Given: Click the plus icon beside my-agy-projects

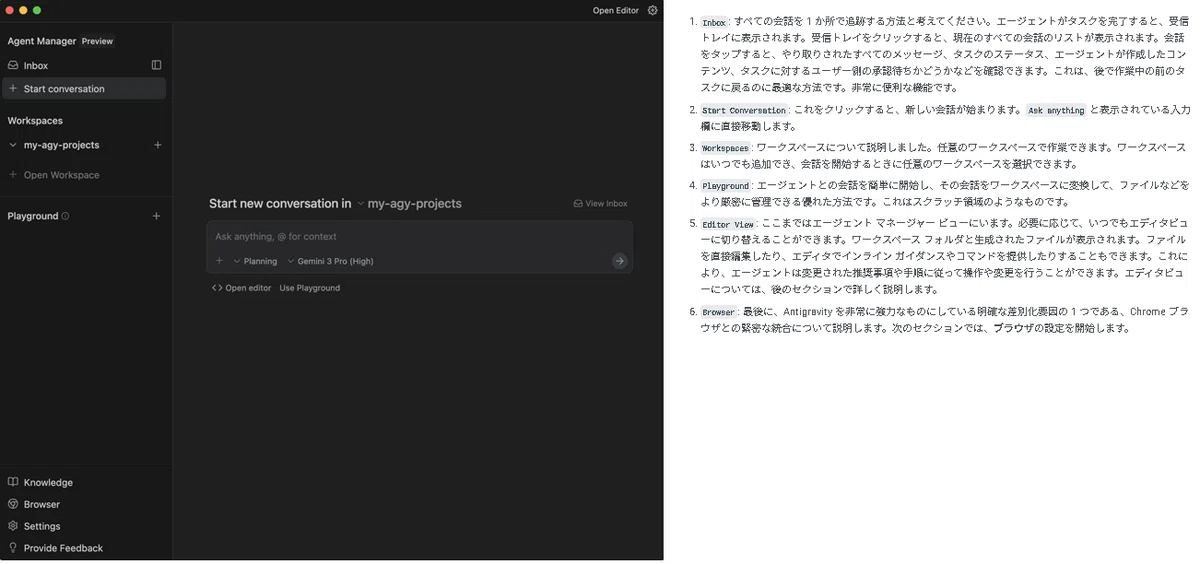Looking at the screenshot, I should tap(157, 145).
